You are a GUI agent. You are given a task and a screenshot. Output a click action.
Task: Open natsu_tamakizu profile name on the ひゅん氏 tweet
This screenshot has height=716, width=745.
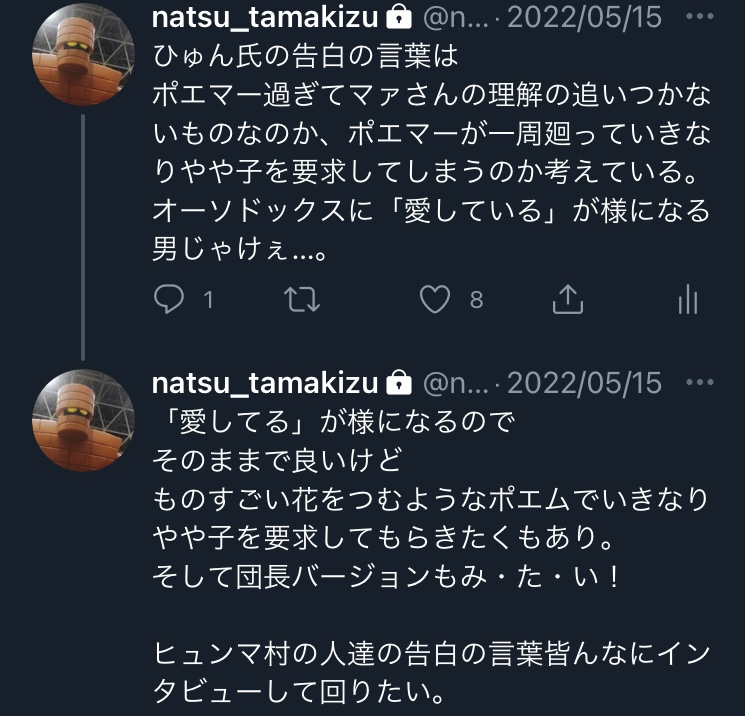(265, 17)
